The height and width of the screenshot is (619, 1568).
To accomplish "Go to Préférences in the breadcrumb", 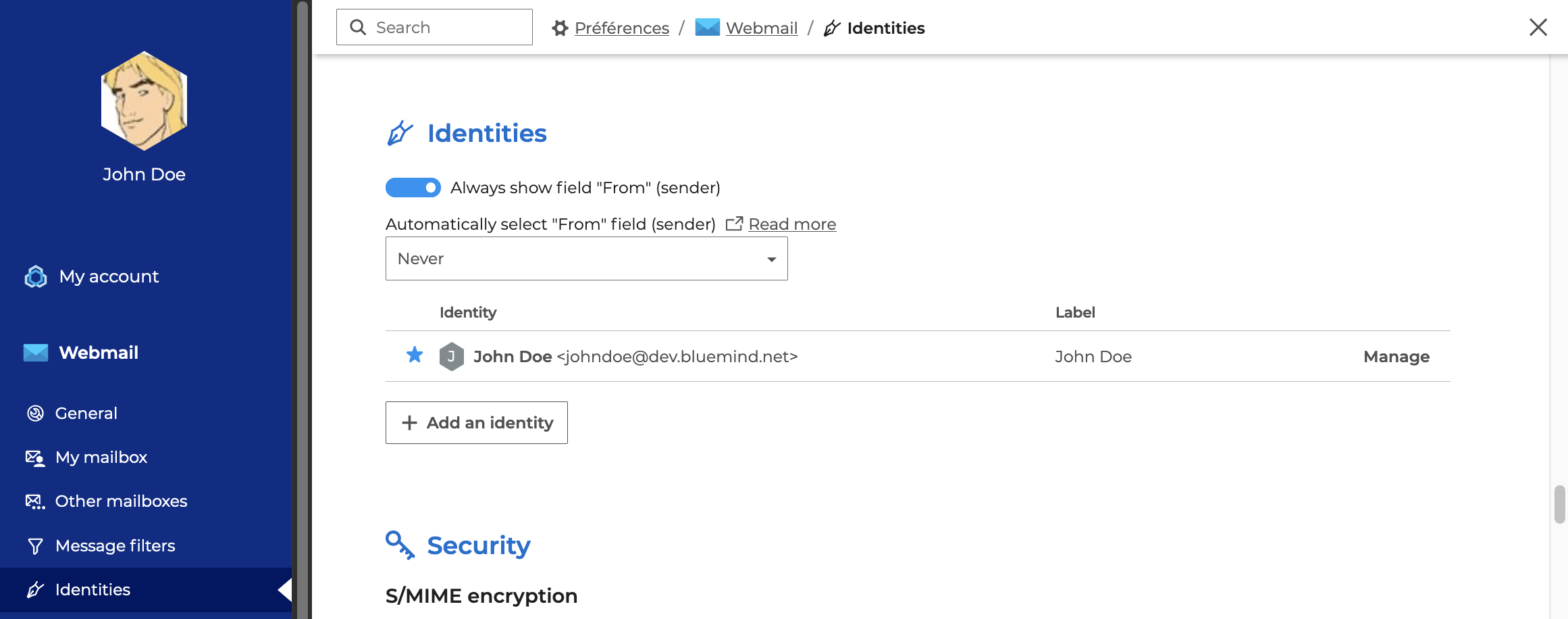I will pos(621,28).
